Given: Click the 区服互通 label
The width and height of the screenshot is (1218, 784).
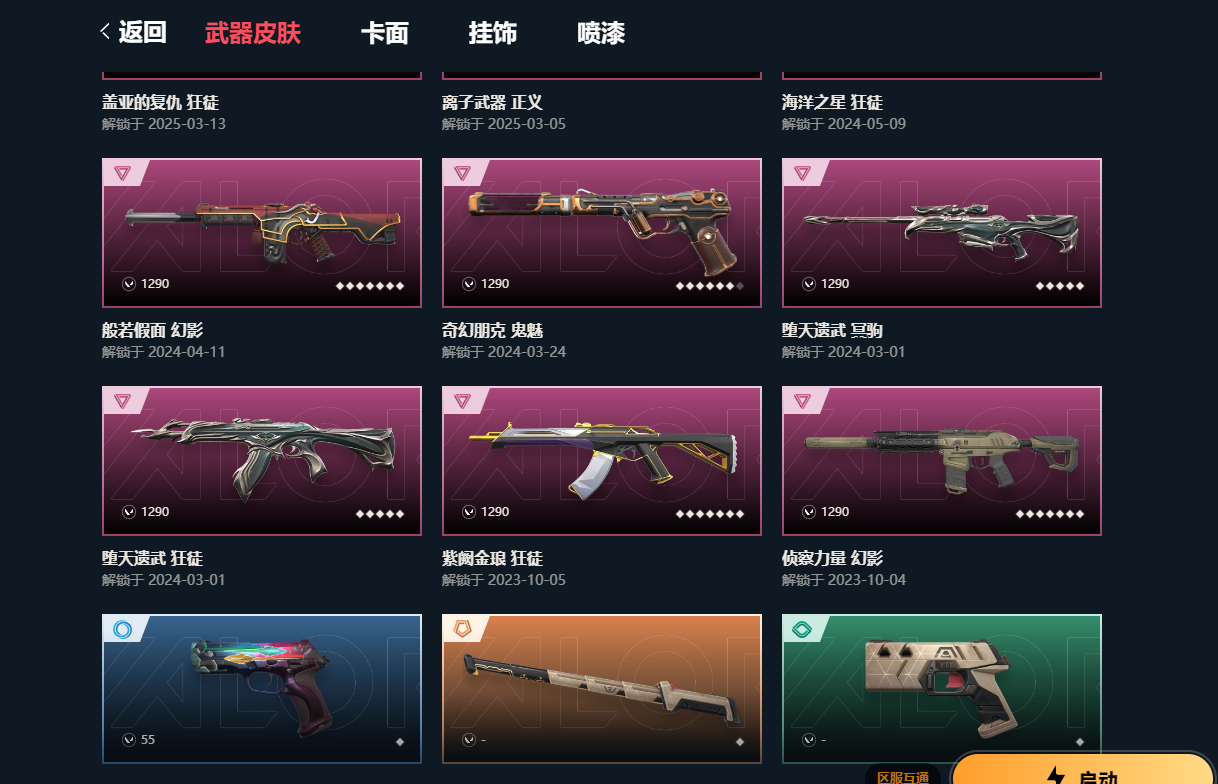Looking at the screenshot, I should pos(903,776).
